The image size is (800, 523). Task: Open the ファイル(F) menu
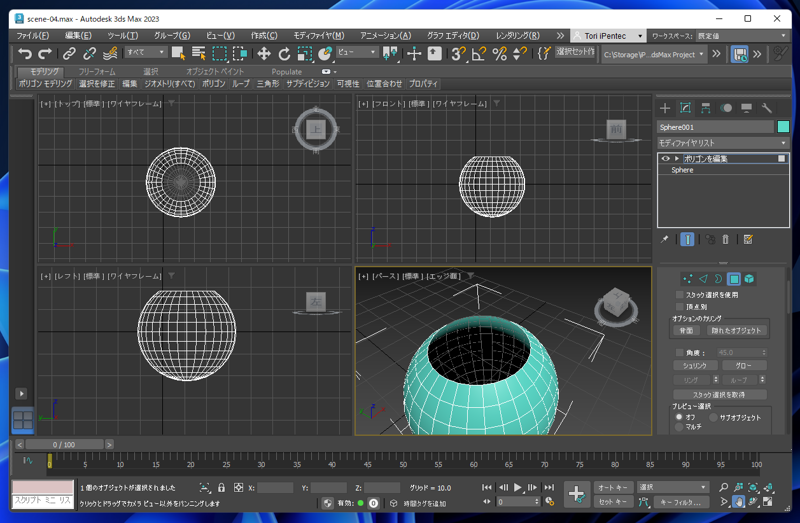point(33,36)
